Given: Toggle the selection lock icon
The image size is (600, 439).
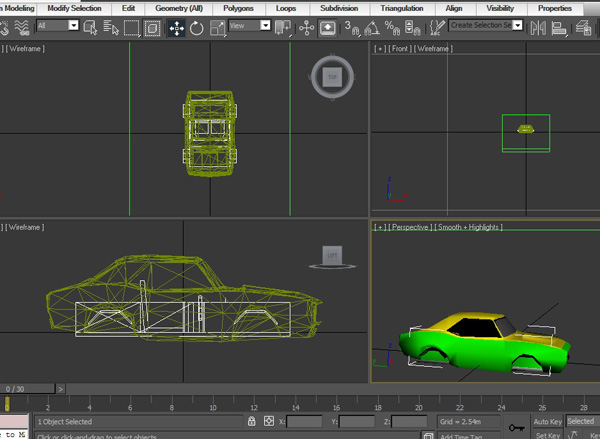Looking at the screenshot, I should point(254,422).
